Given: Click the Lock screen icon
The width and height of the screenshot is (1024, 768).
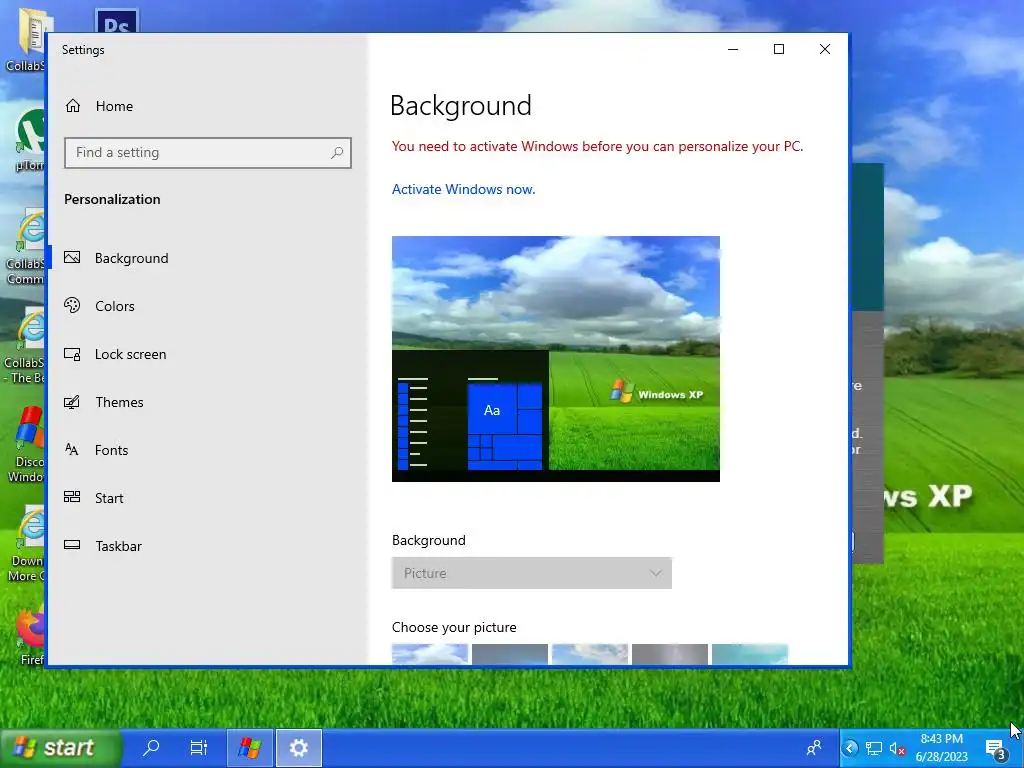Looking at the screenshot, I should 72,354.
